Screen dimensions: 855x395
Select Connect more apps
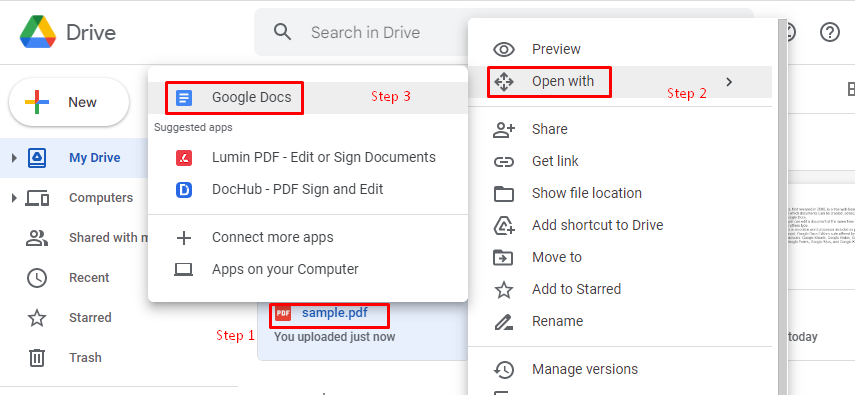(x=308, y=238)
